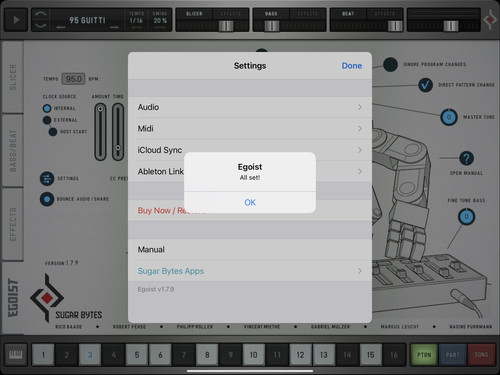Open the Slicer Effects tab in top bar
Viewport: 500px width, 375px height.
[x=230, y=14]
